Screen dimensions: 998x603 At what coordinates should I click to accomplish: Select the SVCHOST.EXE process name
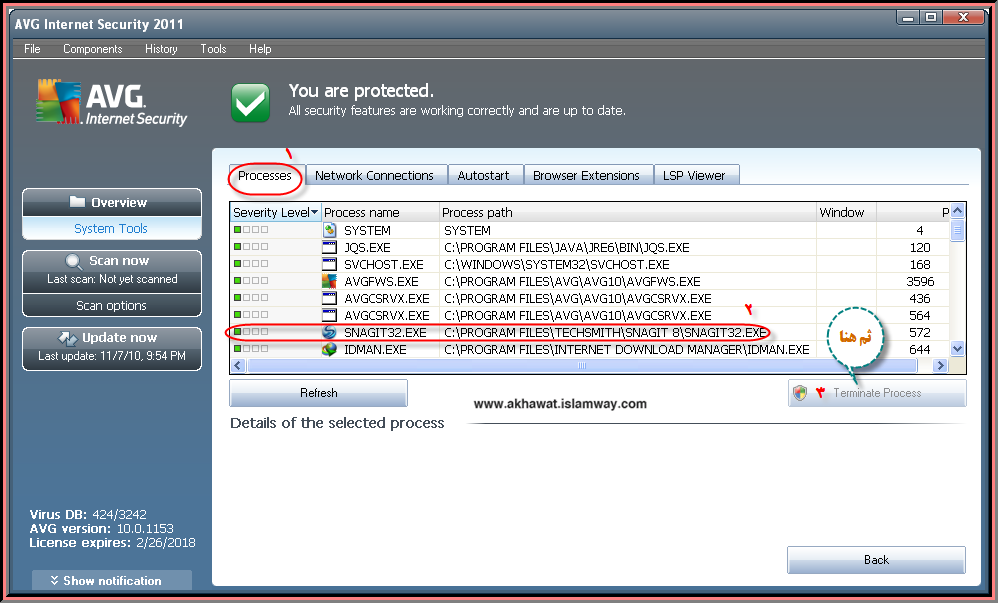click(384, 264)
